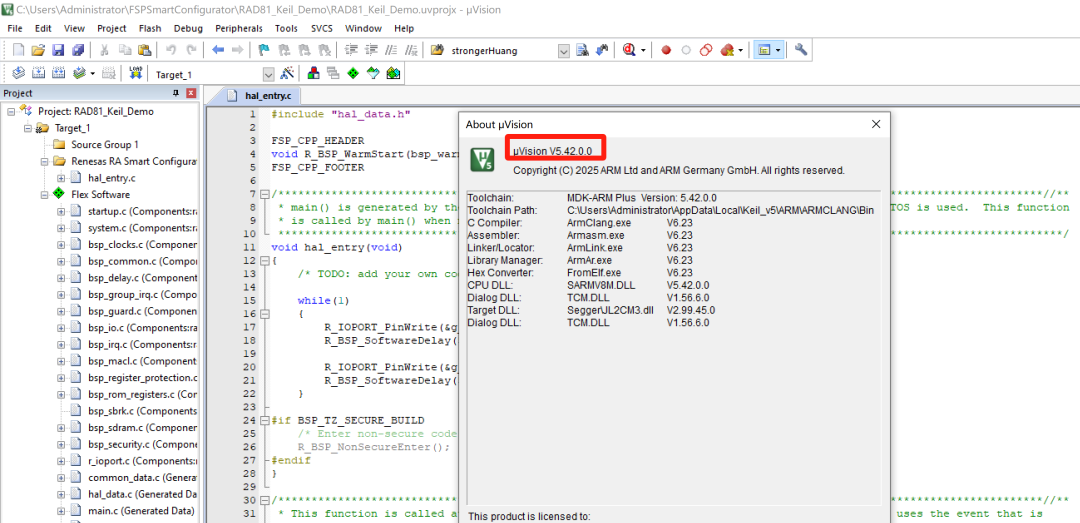The image size is (1080, 523).
Task: Select bsp_clocks.c in project tree
Action: [143, 245]
